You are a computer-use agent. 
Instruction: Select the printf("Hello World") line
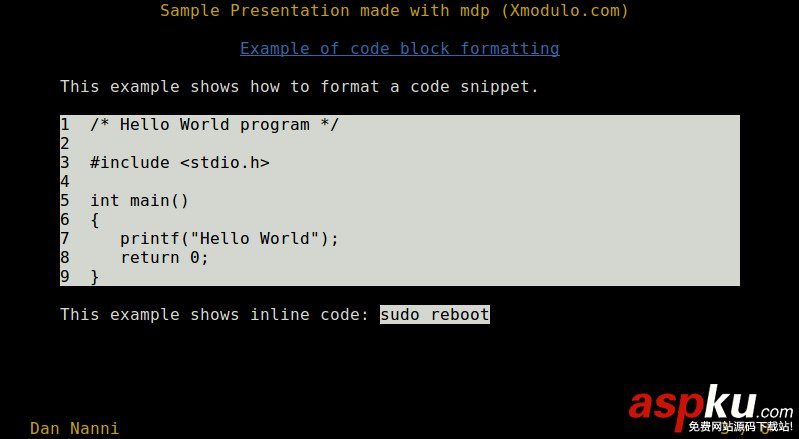pyautogui.click(x=229, y=238)
